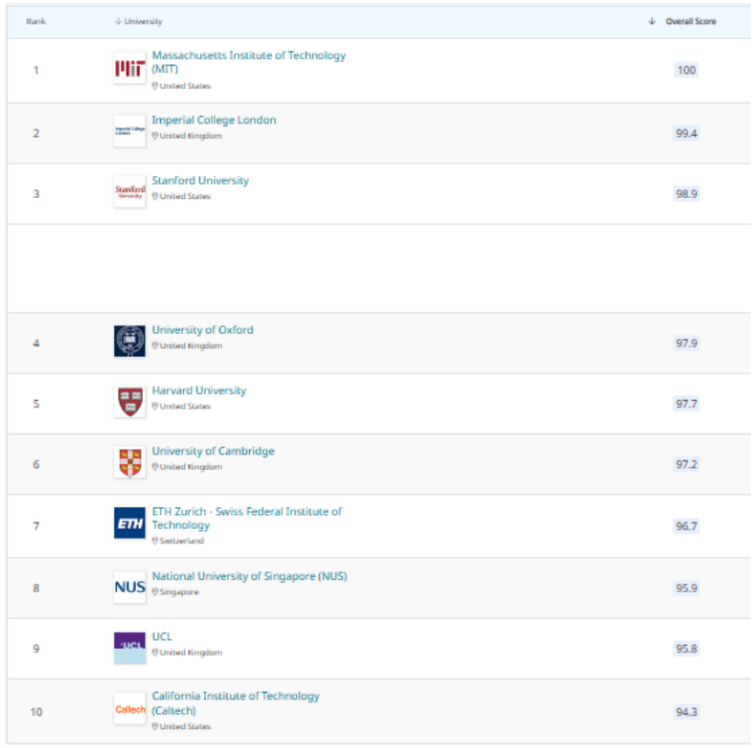Open the University of Cambridge crest logo

click(x=130, y=462)
